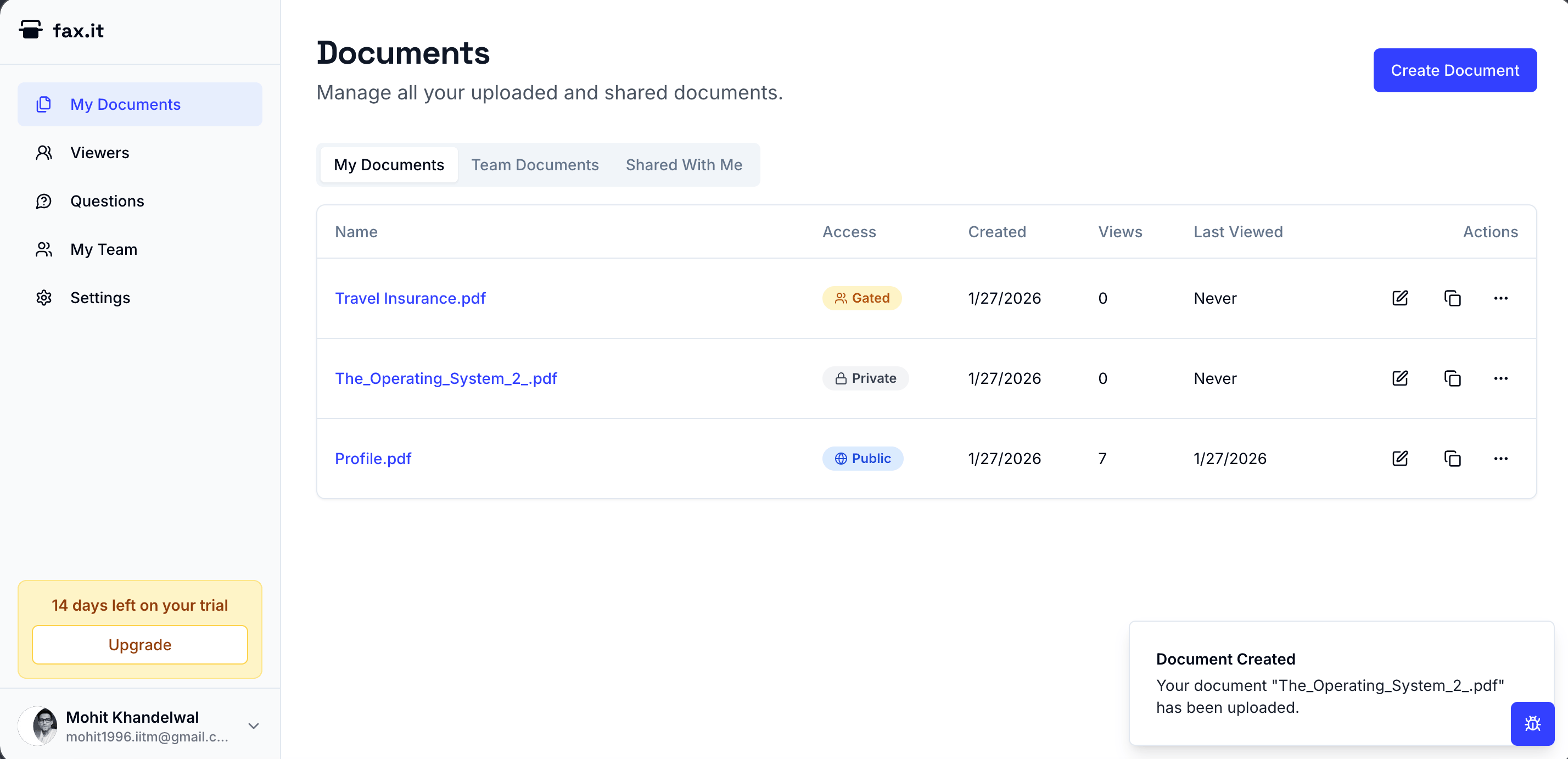
Task: Open the Profile.pdf document link
Action: click(373, 459)
